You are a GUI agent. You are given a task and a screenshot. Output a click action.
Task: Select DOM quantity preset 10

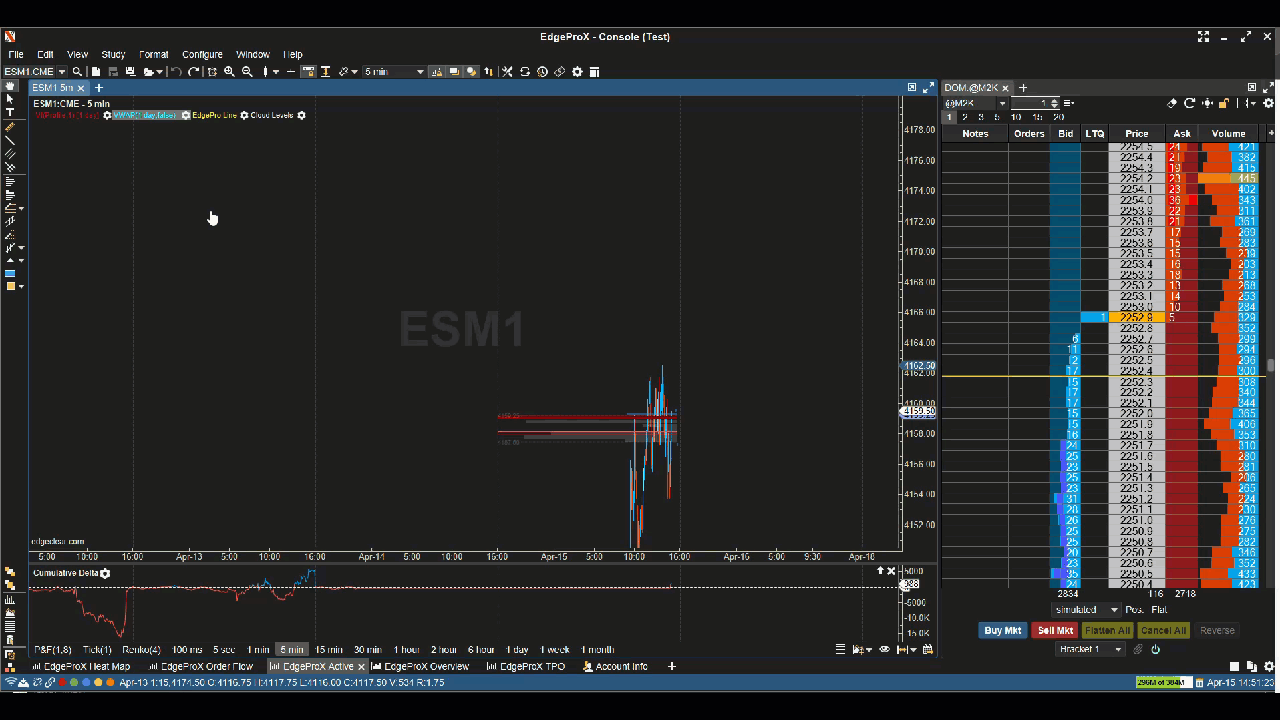(1016, 117)
